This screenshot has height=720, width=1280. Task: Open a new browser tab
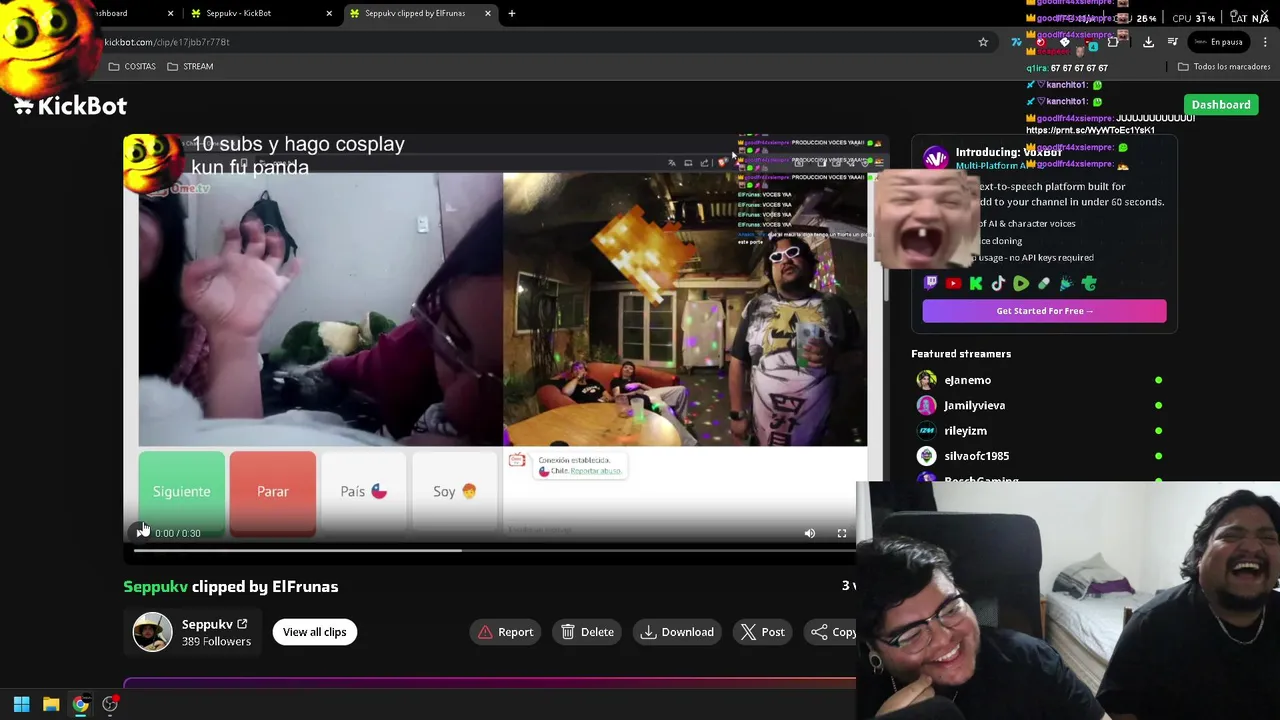tap(512, 13)
